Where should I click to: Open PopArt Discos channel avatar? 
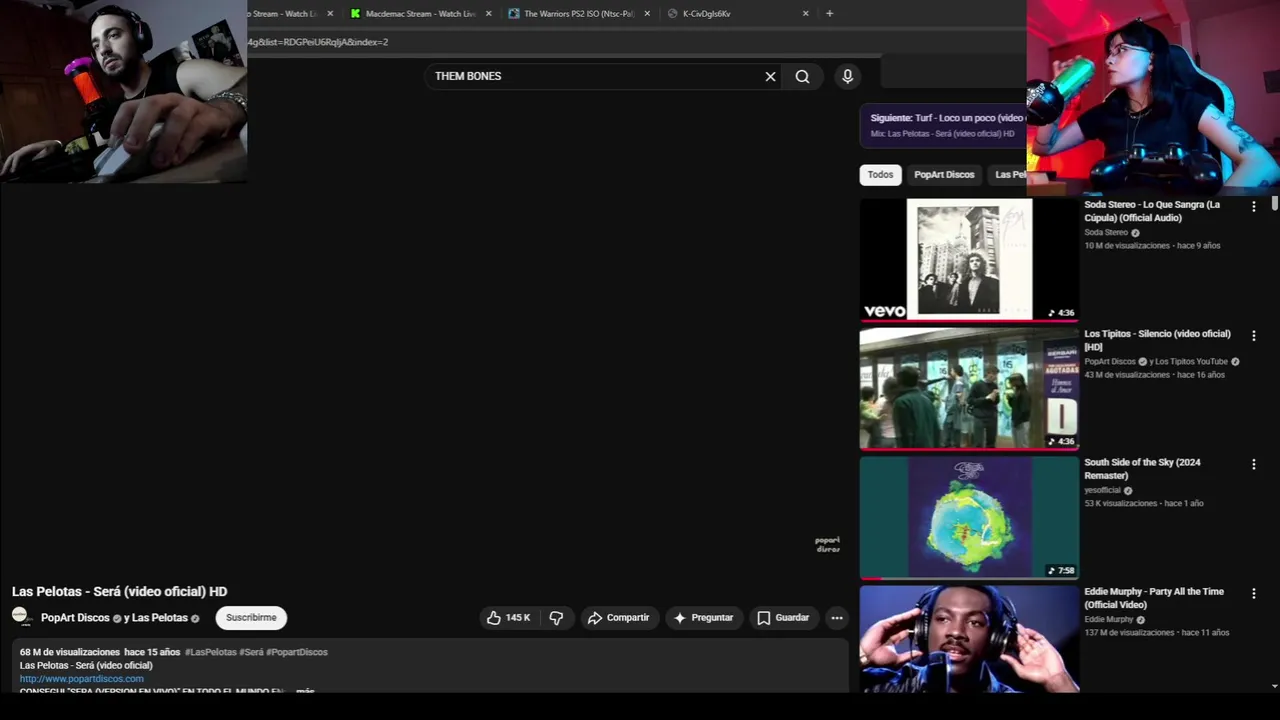coord(21,617)
